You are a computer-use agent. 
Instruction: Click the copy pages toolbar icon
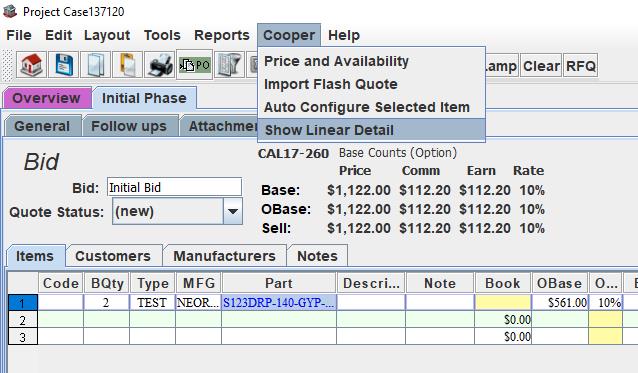(95, 65)
